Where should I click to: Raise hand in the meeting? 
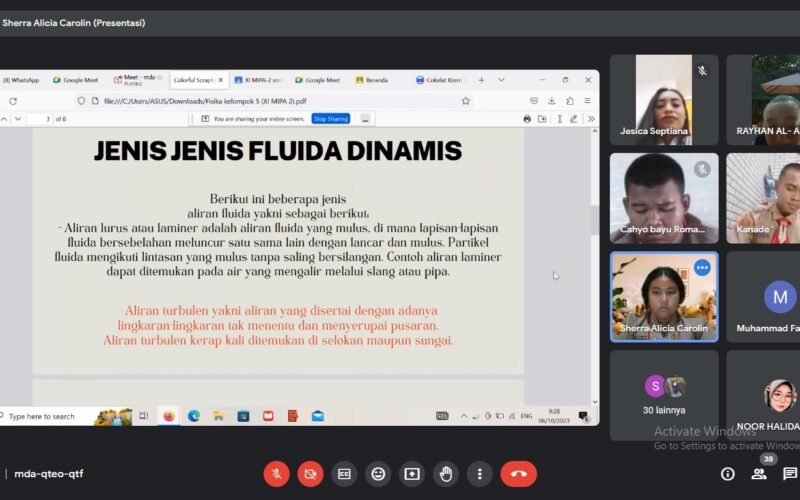pos(446,474)
